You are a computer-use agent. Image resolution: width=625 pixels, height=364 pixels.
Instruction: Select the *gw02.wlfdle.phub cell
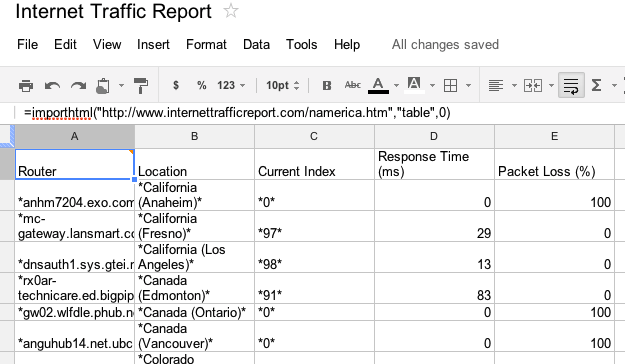(75, 312)
